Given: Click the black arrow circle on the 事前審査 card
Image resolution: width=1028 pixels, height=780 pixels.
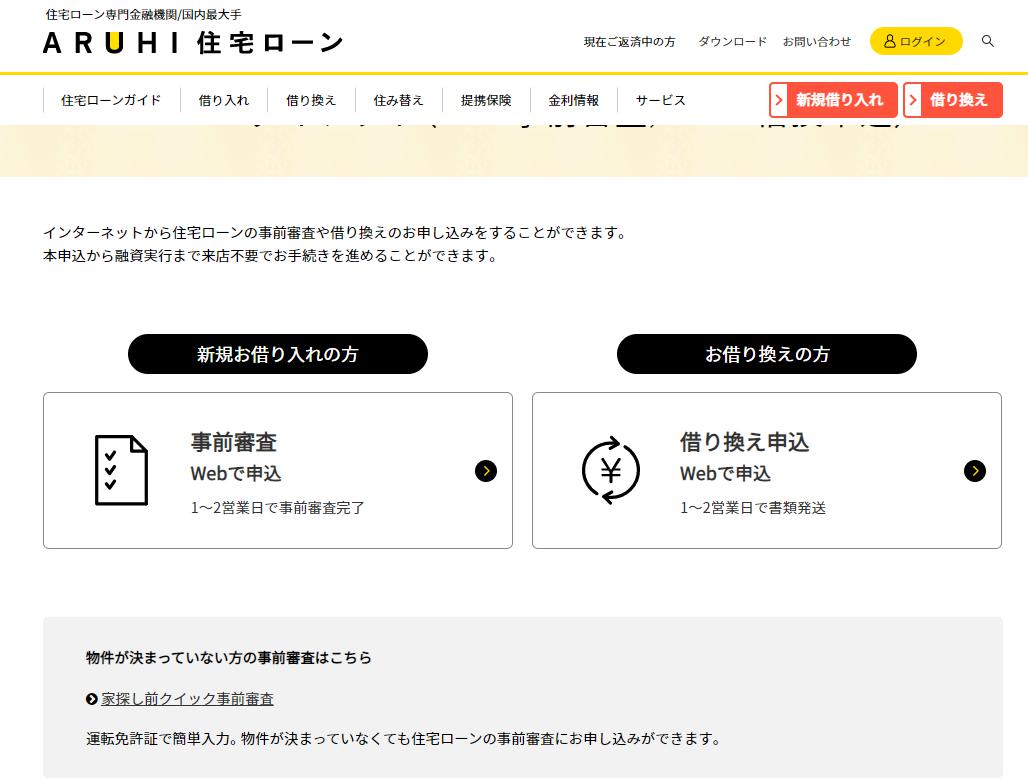Looking at the screenshot, I should point(486,470).
